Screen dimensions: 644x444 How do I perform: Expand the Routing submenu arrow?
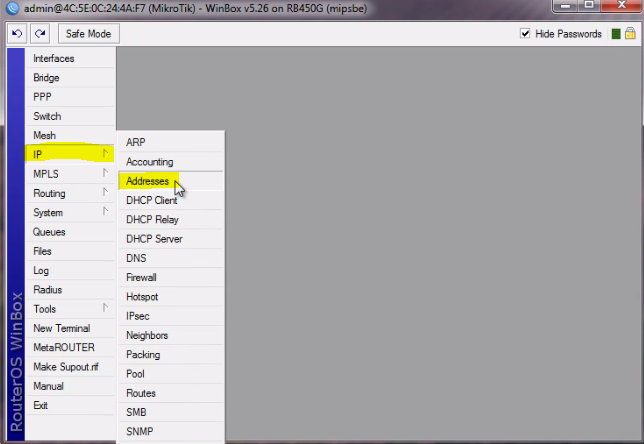click(x=105, y=192)
